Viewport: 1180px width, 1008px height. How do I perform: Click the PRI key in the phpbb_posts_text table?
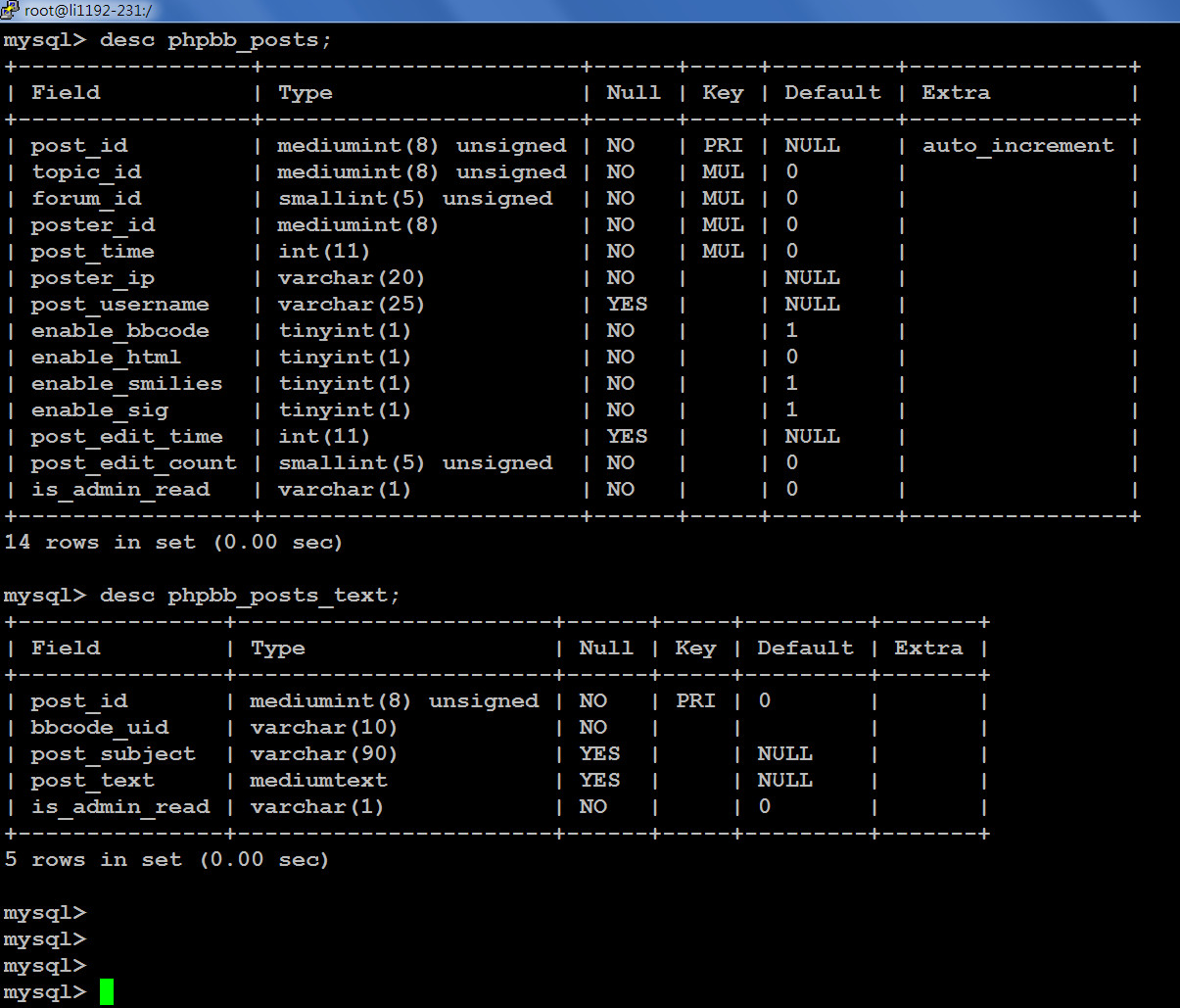point(695,701)
